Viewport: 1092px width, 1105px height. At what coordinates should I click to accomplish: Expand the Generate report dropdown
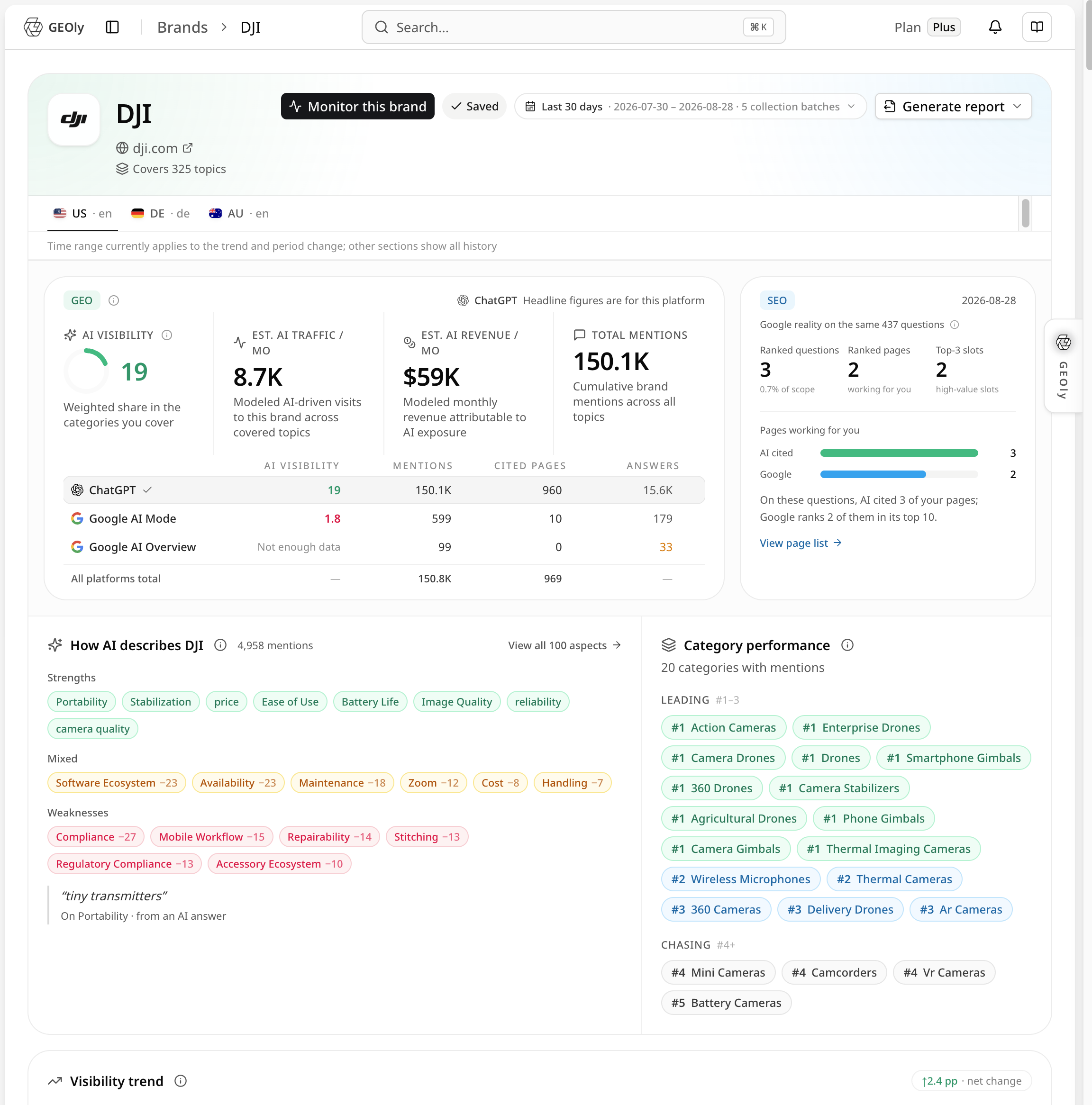[953, 107]
